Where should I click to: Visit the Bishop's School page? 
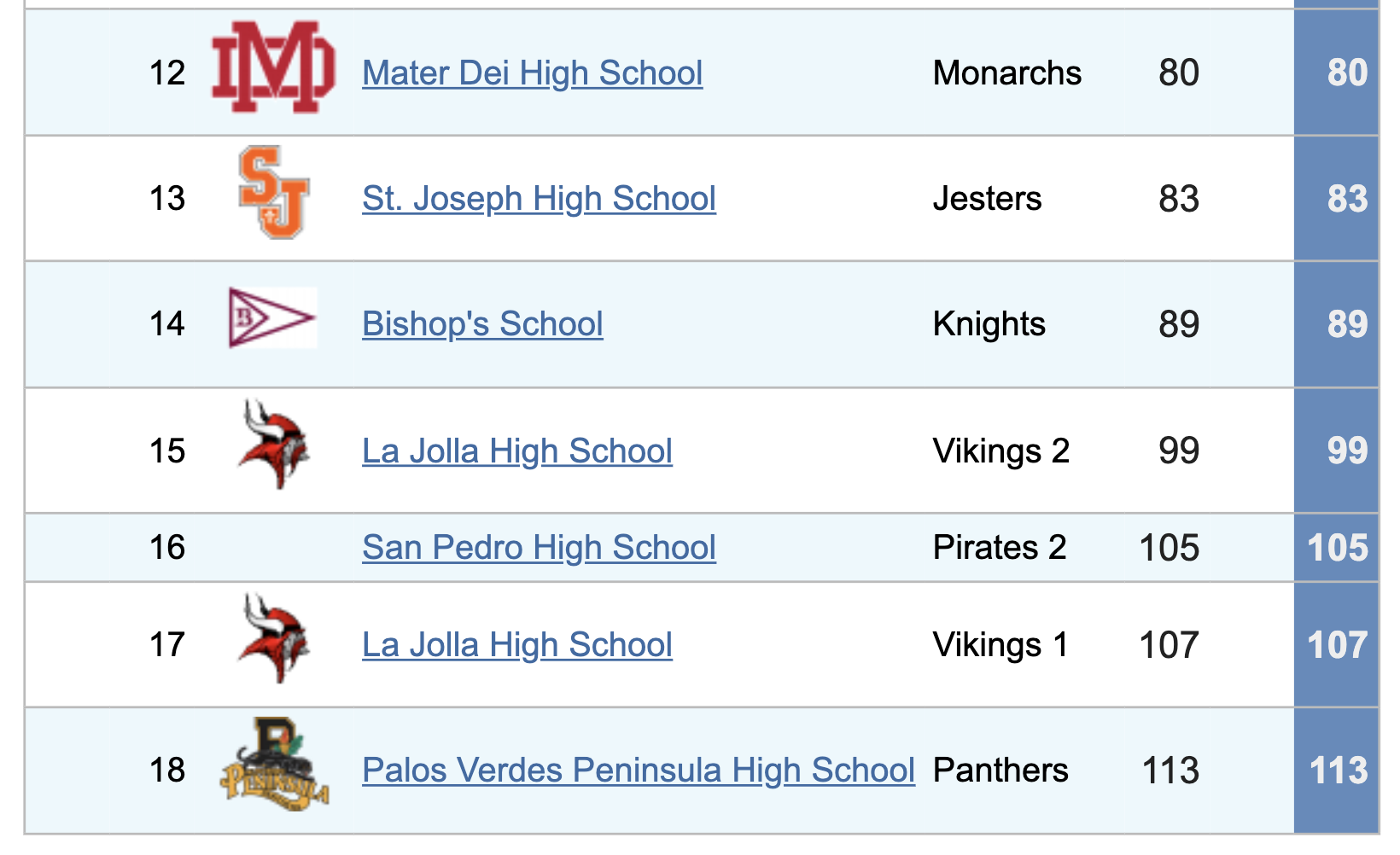click(x=482, y=323)
